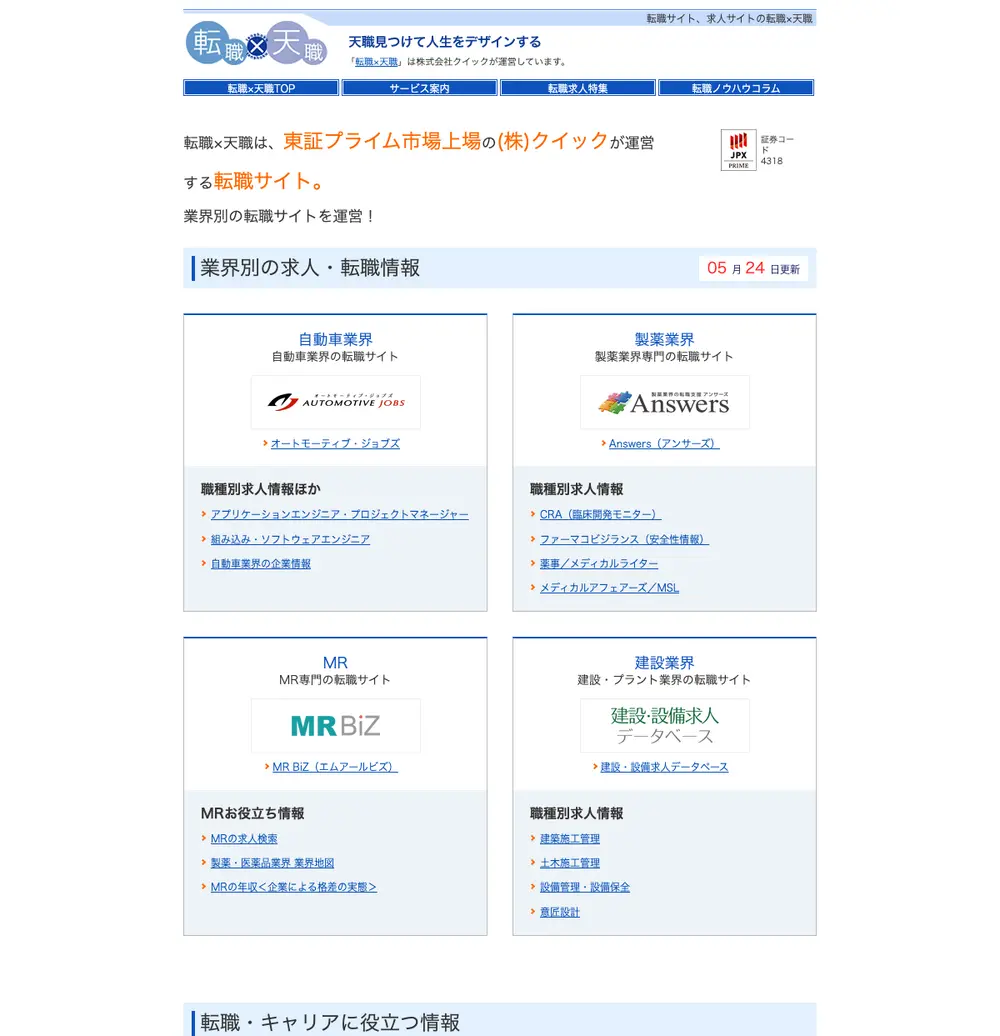Open 組み込み・ソフトウェアエンジニア link
Image resolution: width=1000 pixels, height=1036 pixels.
pos(290,539)
